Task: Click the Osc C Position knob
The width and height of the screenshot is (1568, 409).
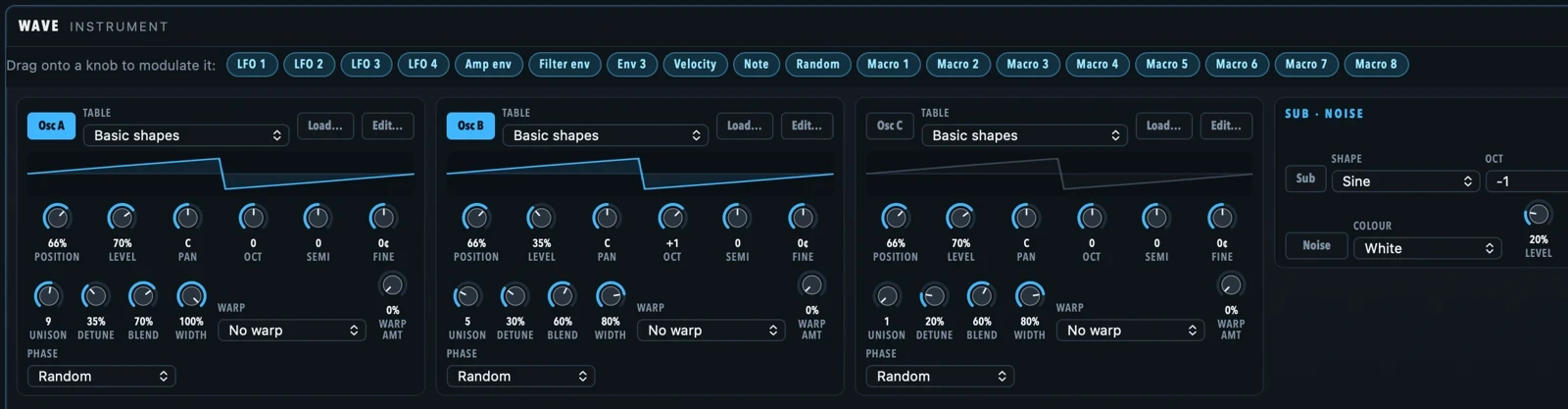Action: tap(895, 218)
